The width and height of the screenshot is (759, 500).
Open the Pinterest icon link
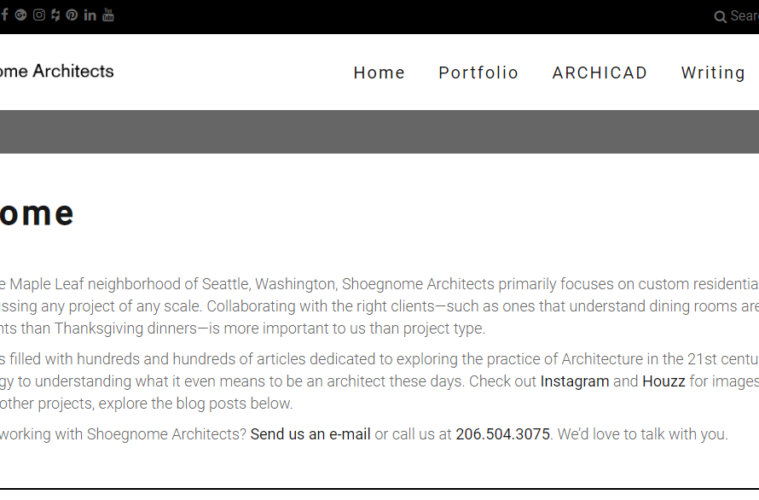72,15
